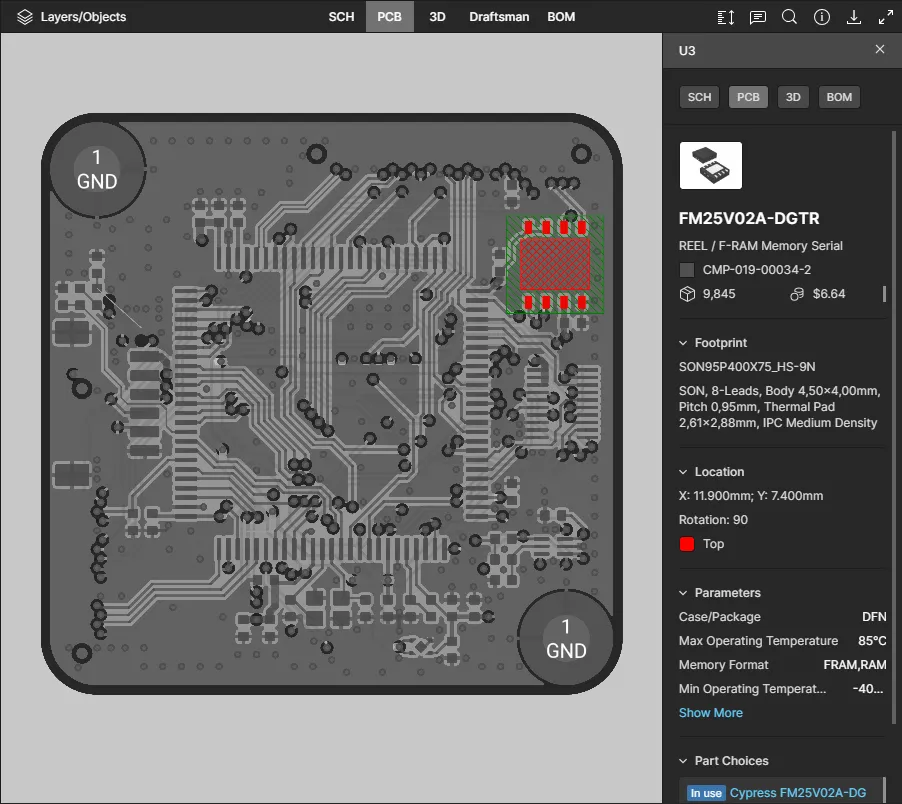Click the download icon in top bar
This screenshot has height=804, width=902.
pos(854,17)
